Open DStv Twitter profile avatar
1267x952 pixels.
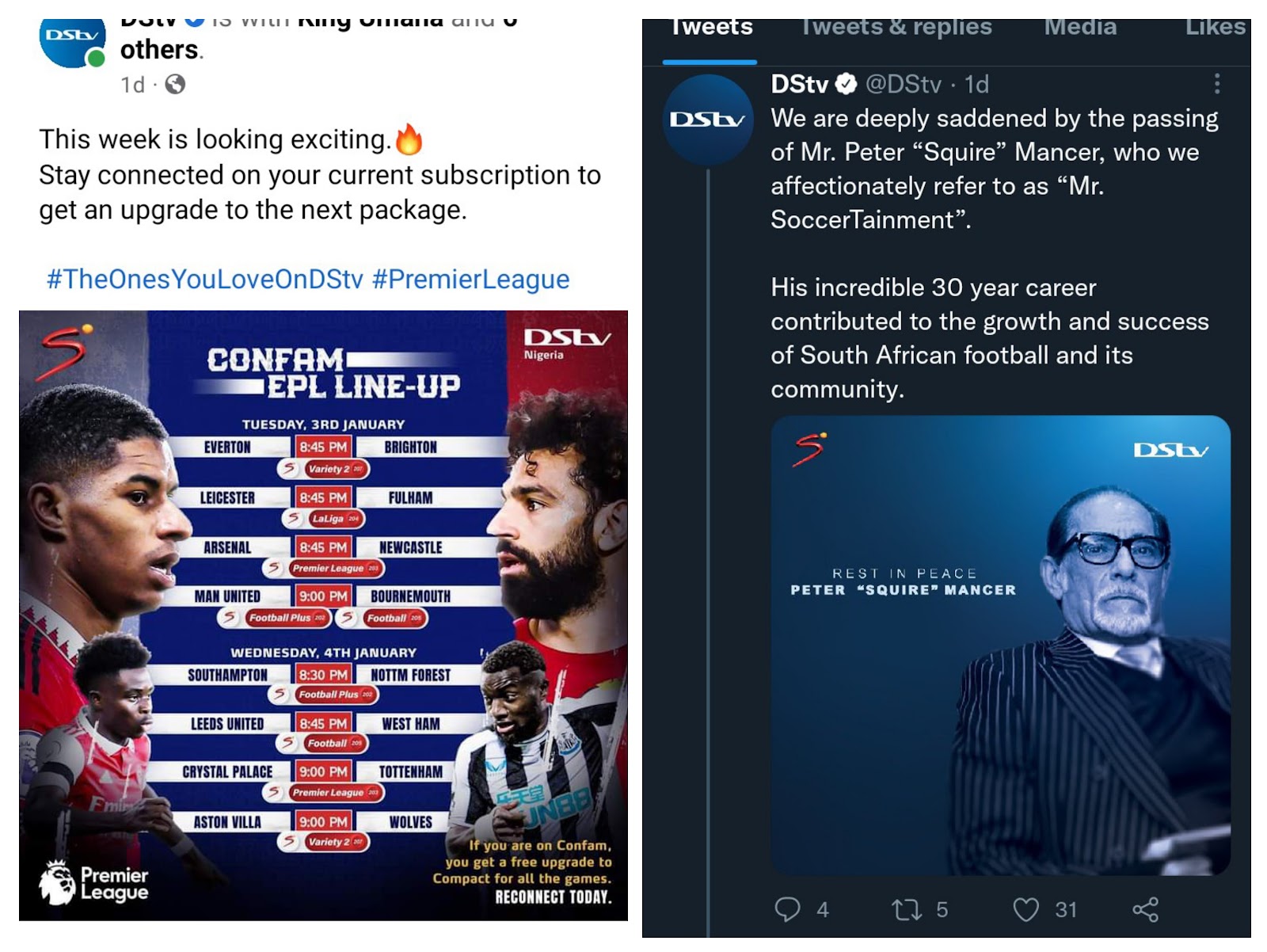coord(707,120)
